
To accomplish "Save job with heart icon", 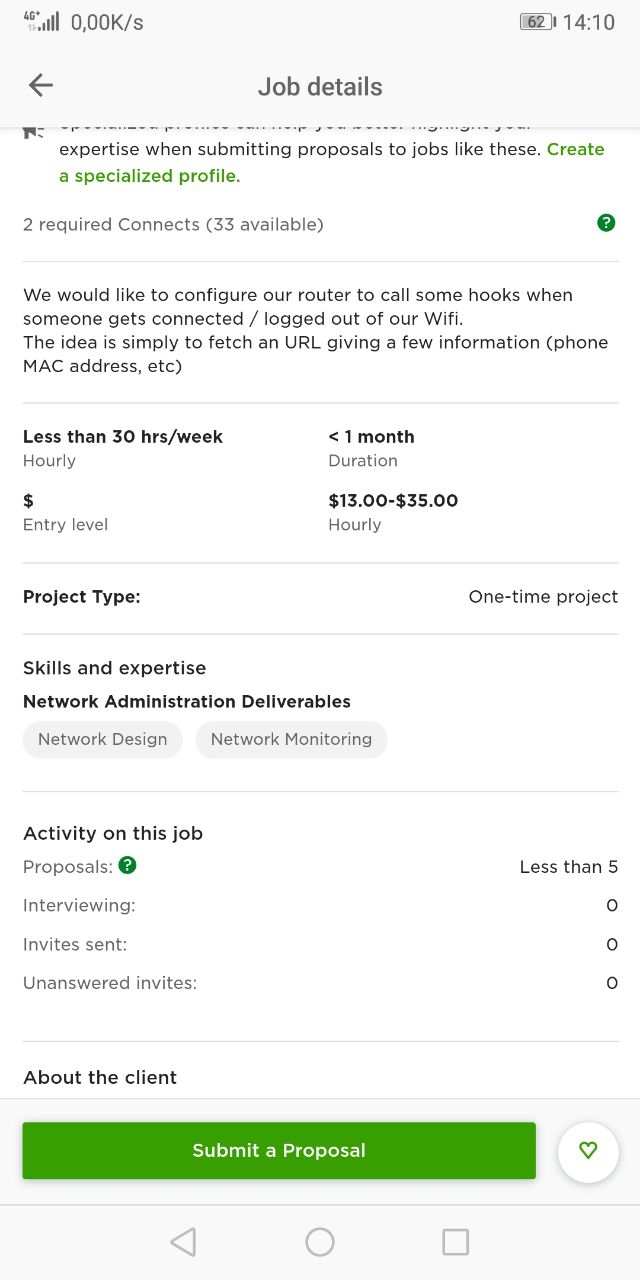I will click(x=588, y=1151).
